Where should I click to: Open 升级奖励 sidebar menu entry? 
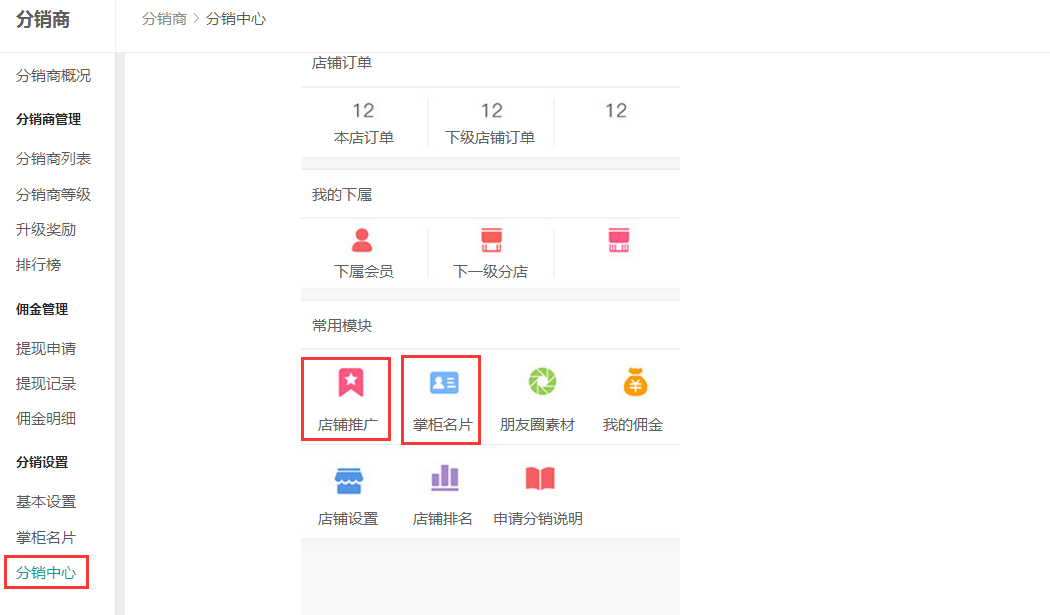point(46,230)
